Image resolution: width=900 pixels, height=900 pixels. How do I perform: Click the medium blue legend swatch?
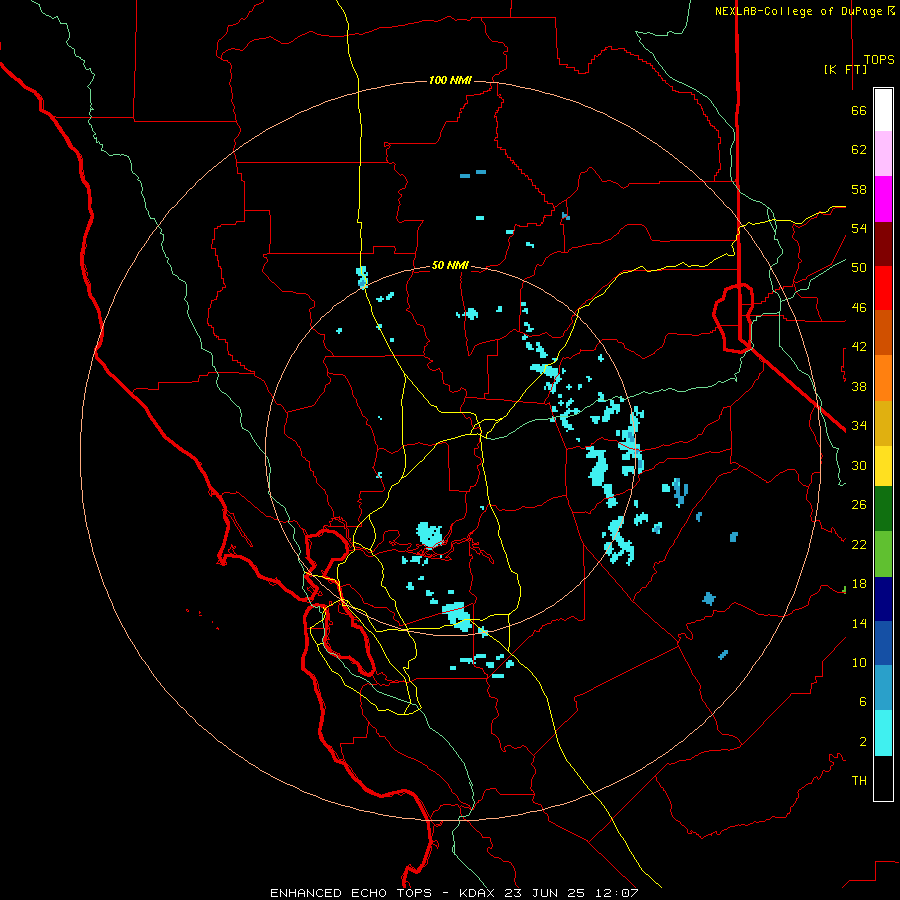point(883,643)
